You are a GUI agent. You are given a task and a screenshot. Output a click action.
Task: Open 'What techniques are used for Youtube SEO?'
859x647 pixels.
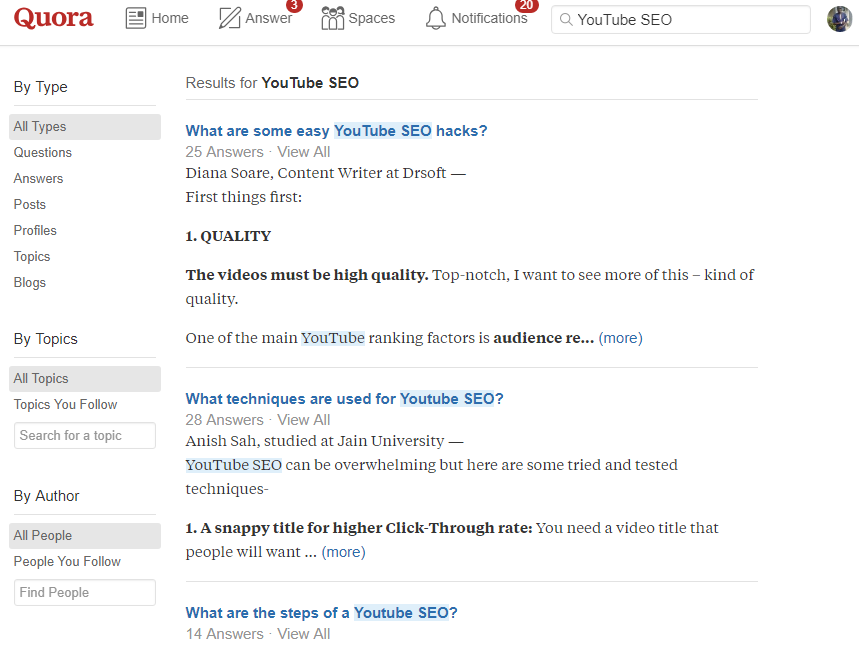[345, 399]
